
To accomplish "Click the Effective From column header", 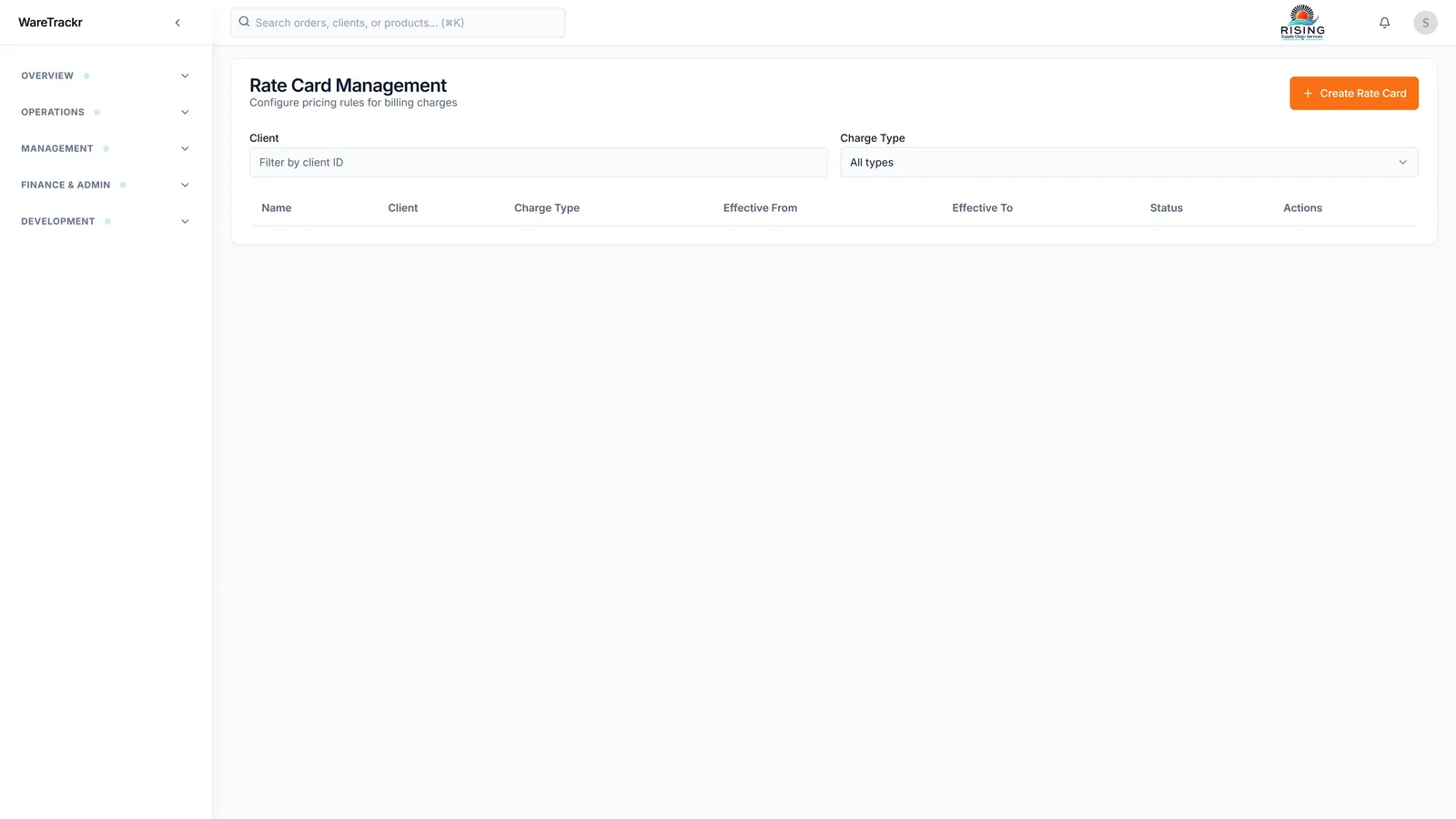I will pyautogui.click(x=760, y=207).
